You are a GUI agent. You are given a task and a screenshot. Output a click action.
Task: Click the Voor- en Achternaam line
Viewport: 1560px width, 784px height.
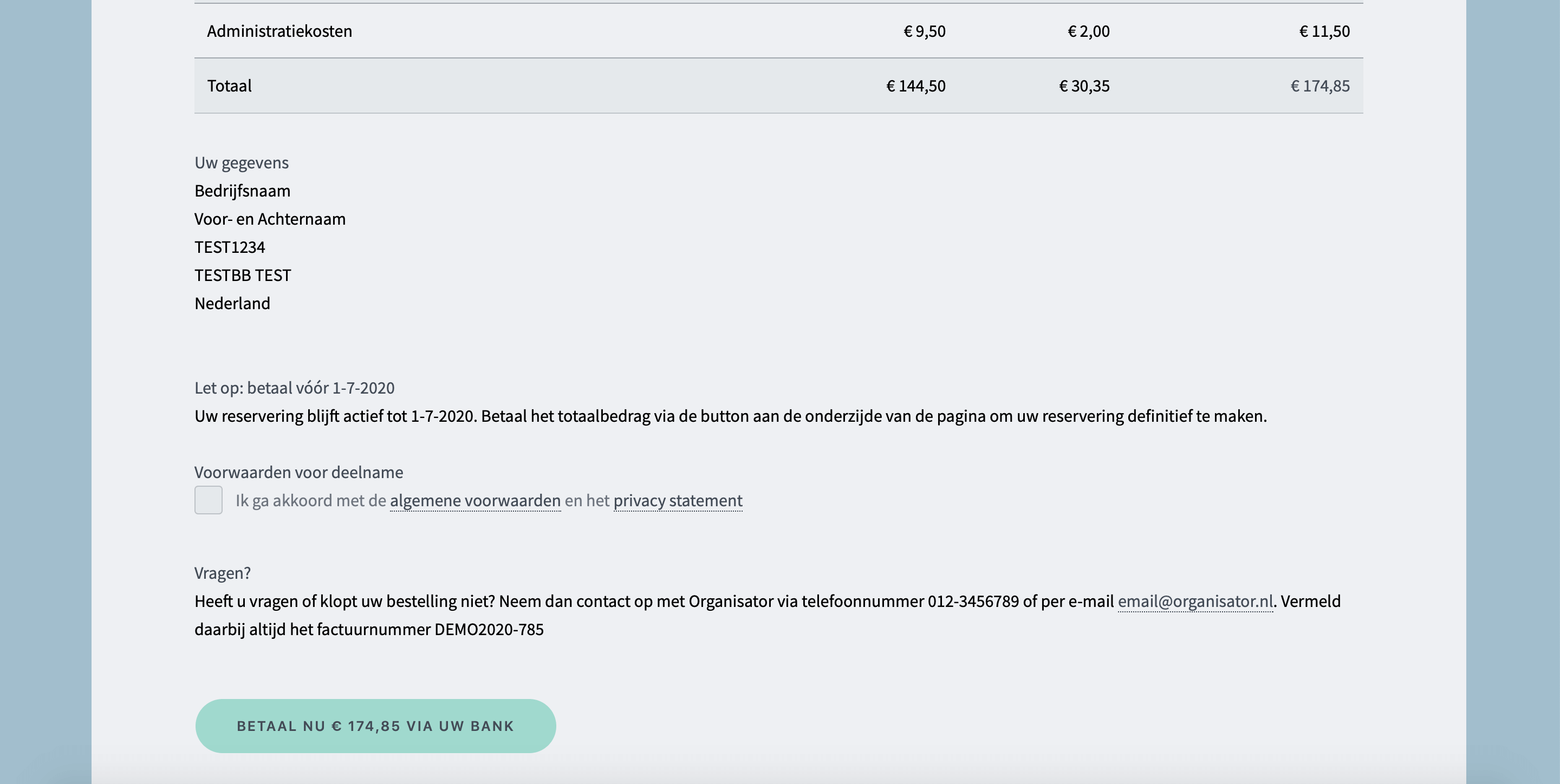click(x=270, y=219)
